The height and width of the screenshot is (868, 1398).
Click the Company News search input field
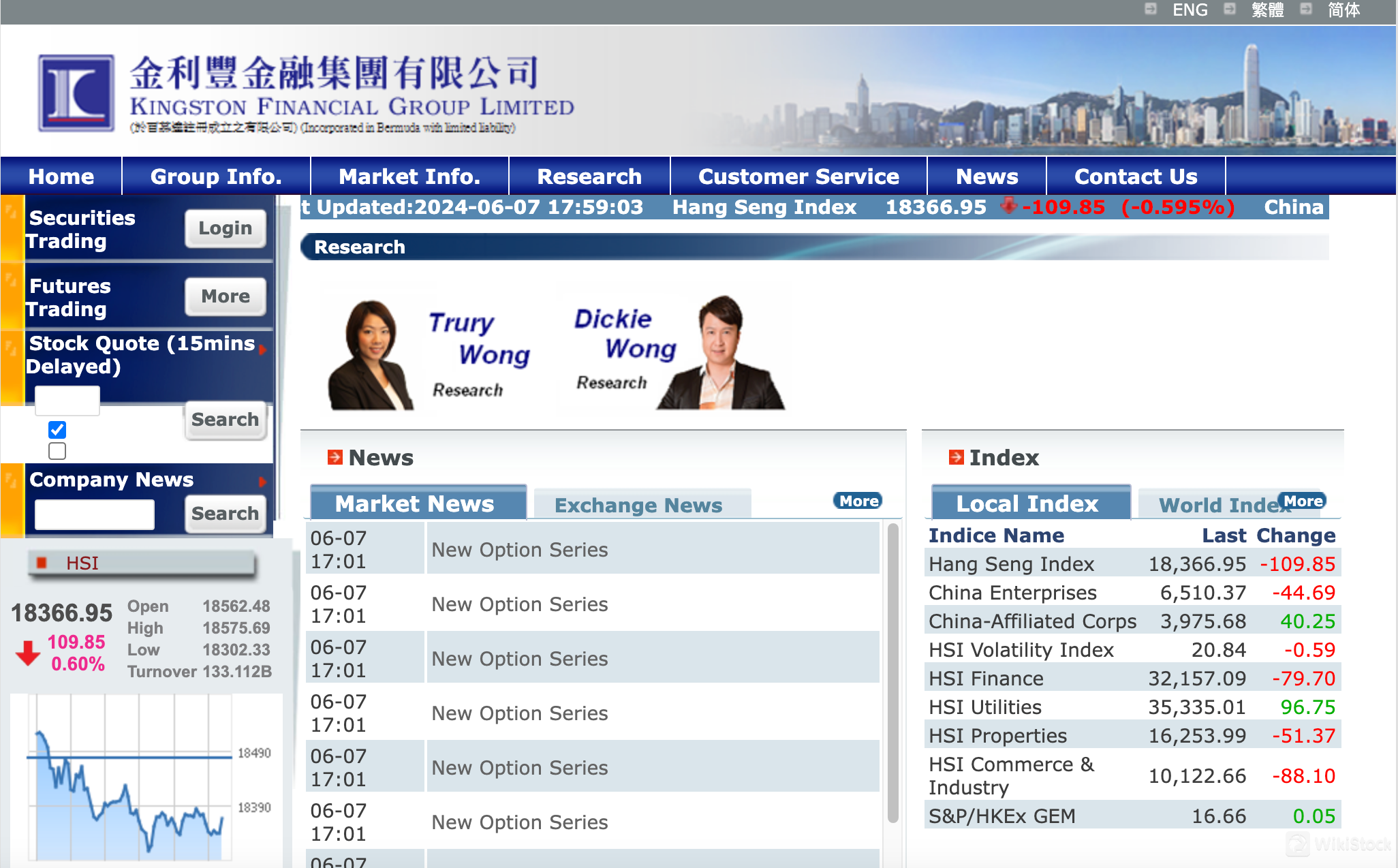tap(95, 514)
